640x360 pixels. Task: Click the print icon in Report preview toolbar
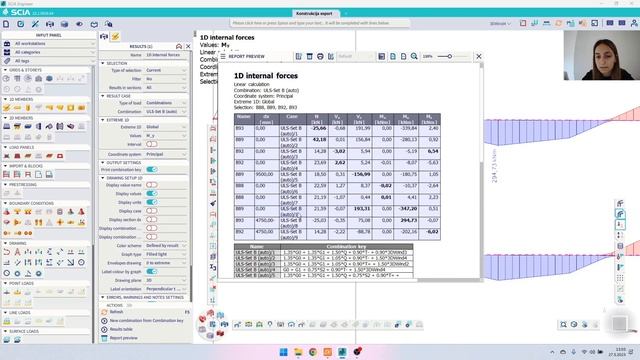pyautogui.click(x=320, y=56)
